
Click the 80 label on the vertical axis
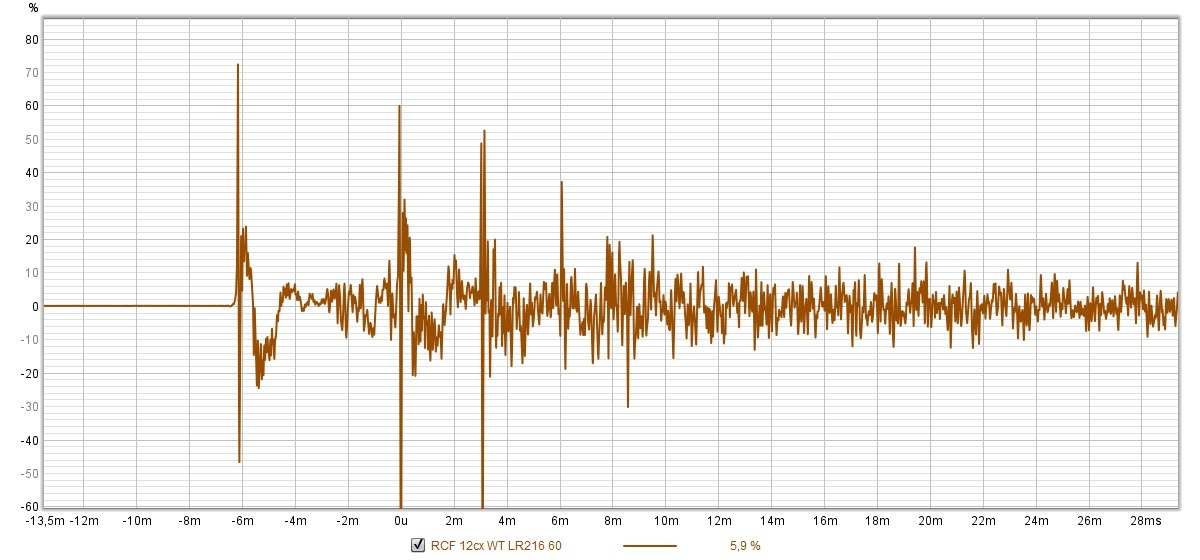(32, 39)
